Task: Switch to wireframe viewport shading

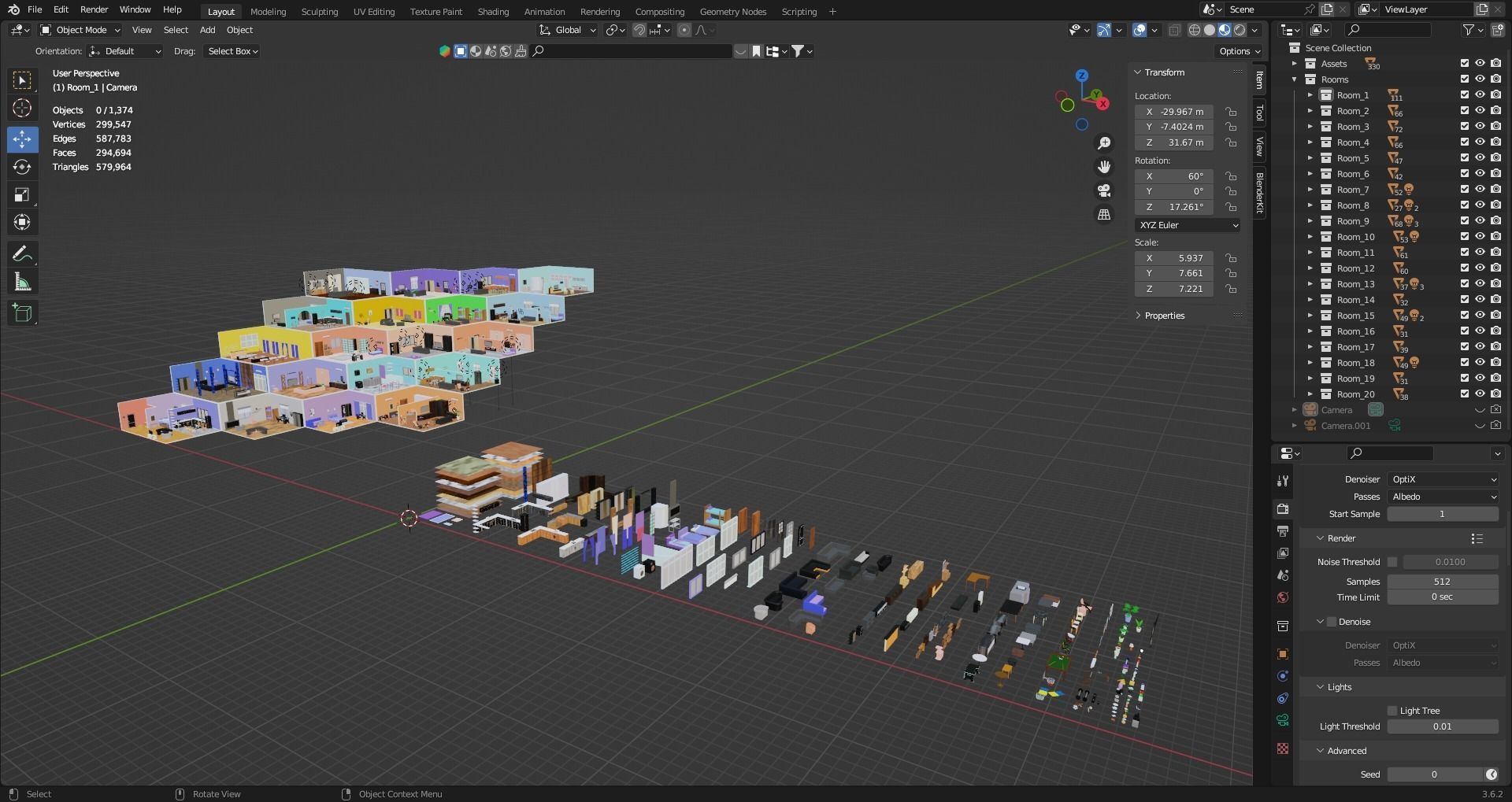Action: 1195,30
